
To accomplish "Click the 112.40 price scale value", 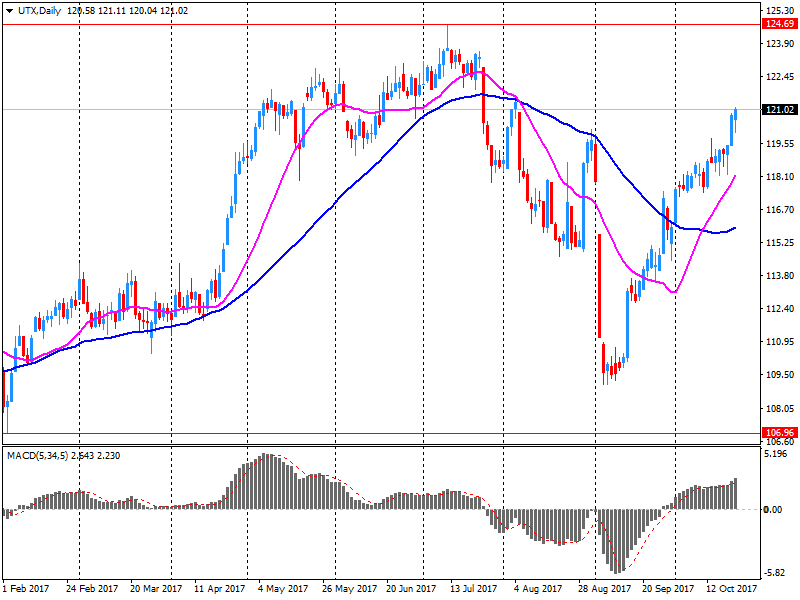I will click(780, 309).
